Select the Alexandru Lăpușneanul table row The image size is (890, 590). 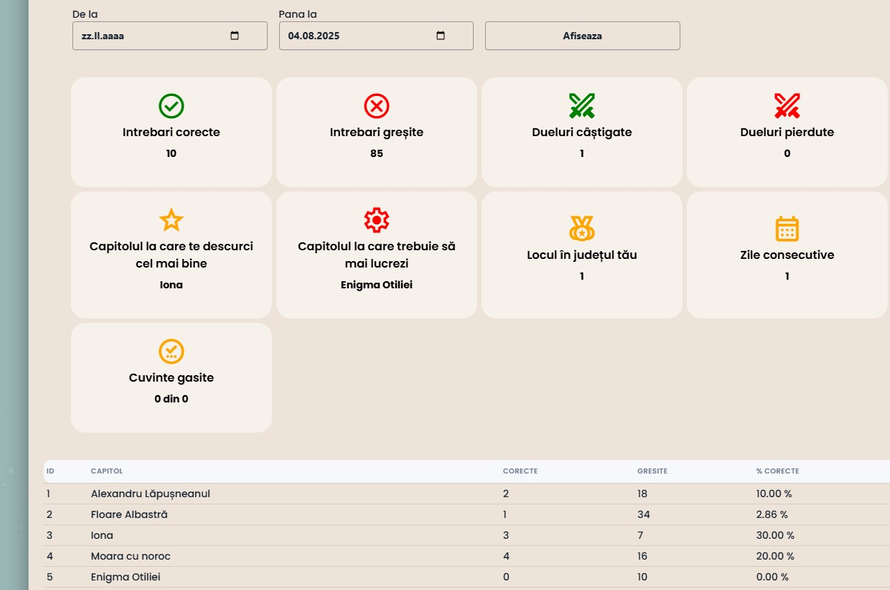pyautogui.click(x=150, y=494)
